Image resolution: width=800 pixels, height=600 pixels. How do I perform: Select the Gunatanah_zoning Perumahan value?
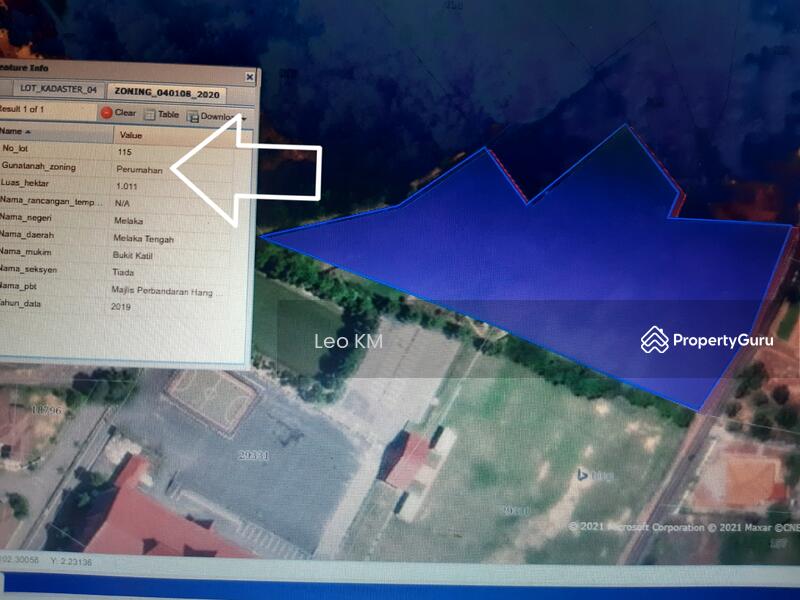[139, 170]
